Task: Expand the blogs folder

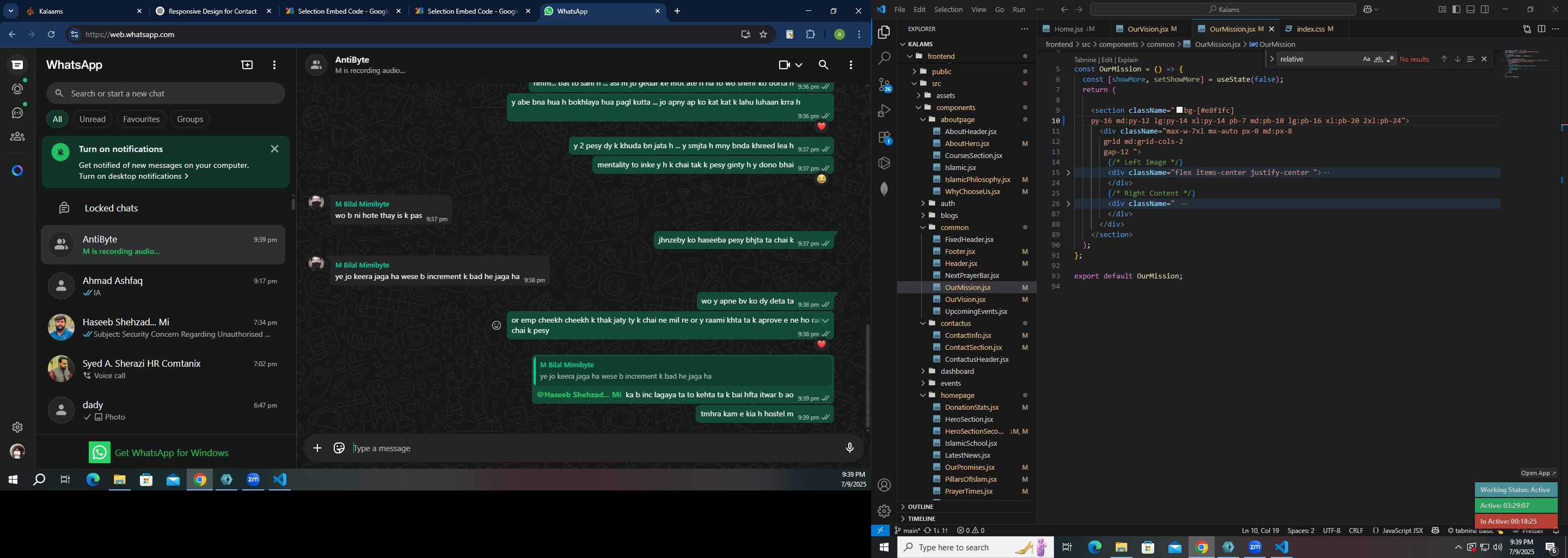Action: pos(949,215)
